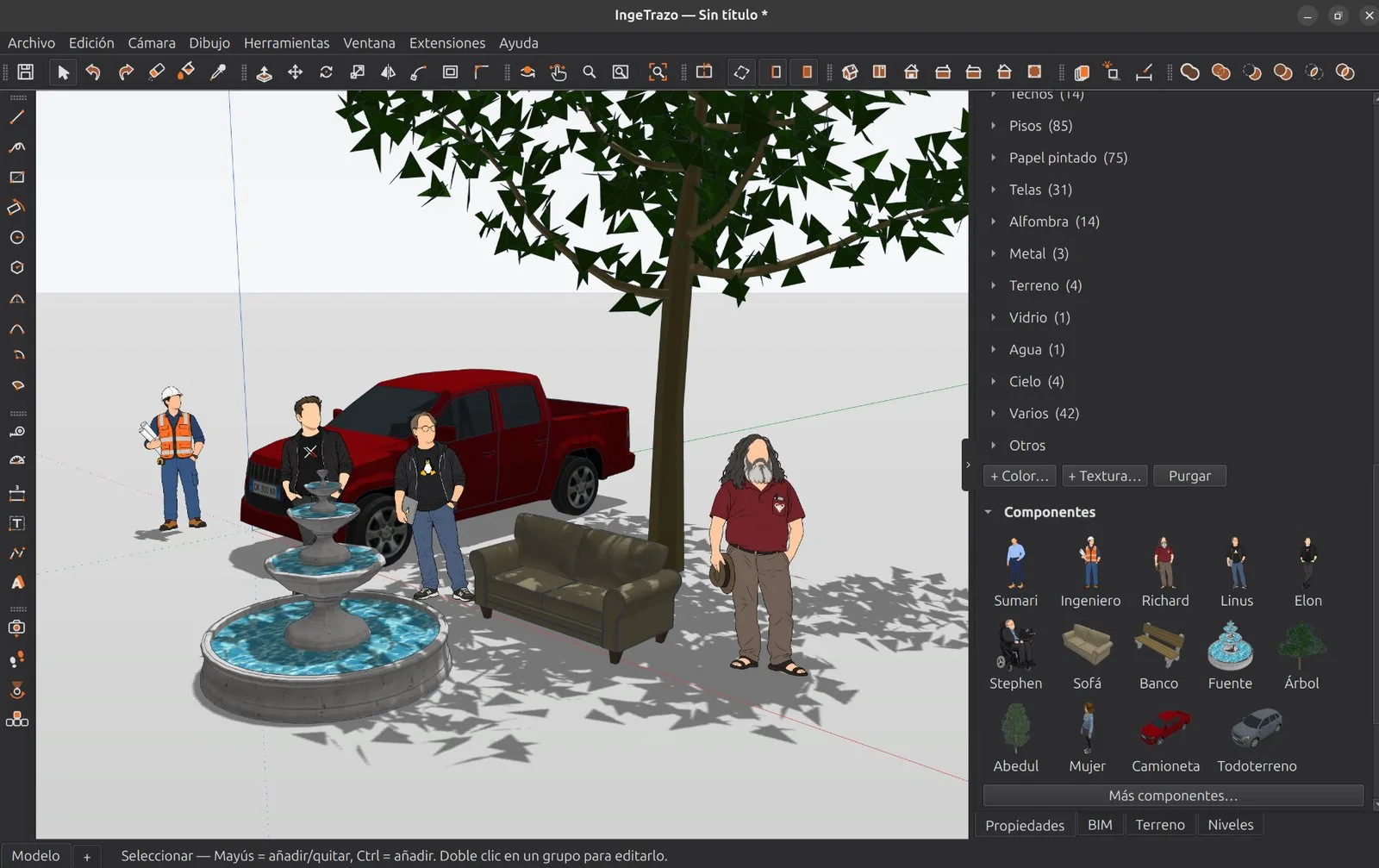Select the Fuente component thumbnail
Viewport: 1379px width, 868px height.
pyautogui.click(x=1230, y=646)
